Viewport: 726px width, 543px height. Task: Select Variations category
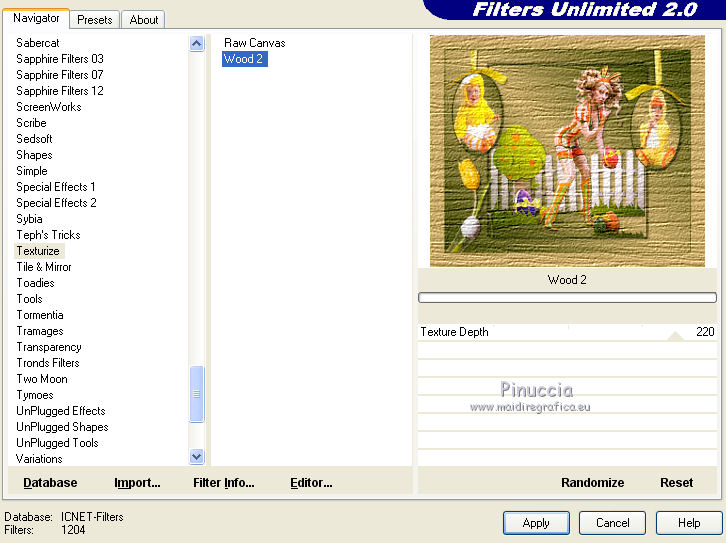click(x=39, y=459)
